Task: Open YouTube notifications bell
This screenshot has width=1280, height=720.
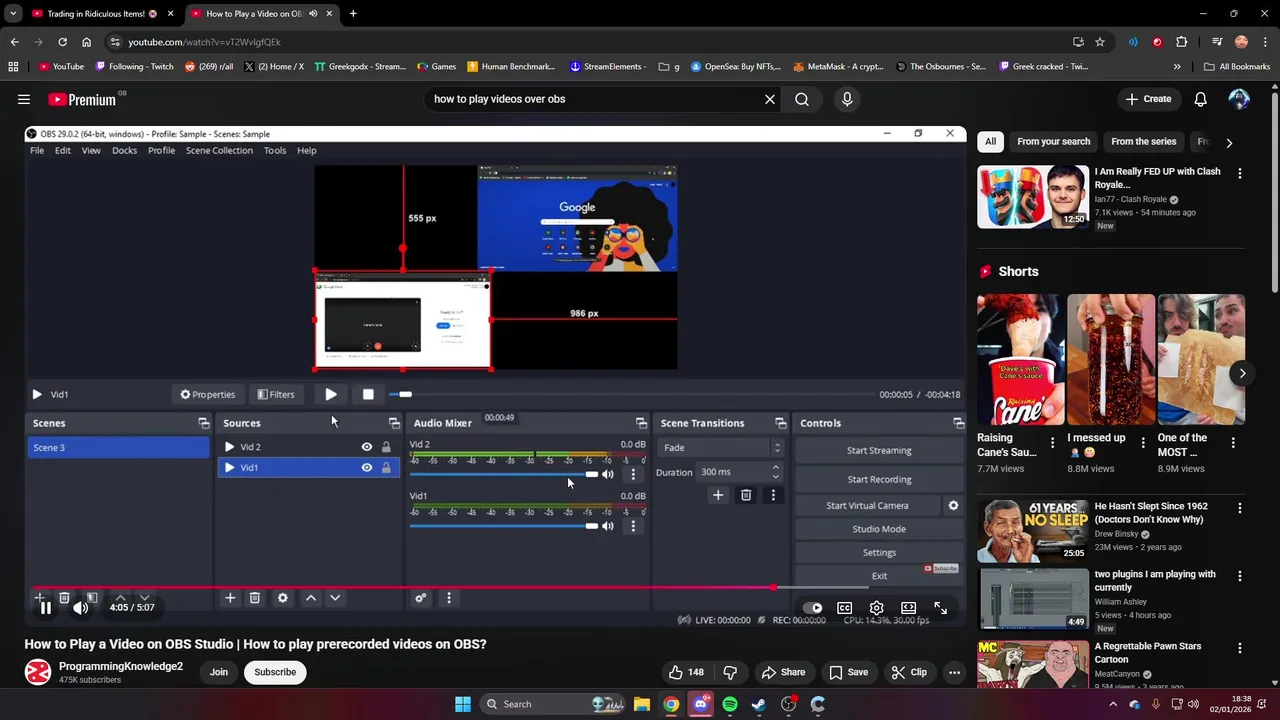Action: point(1200,99)
